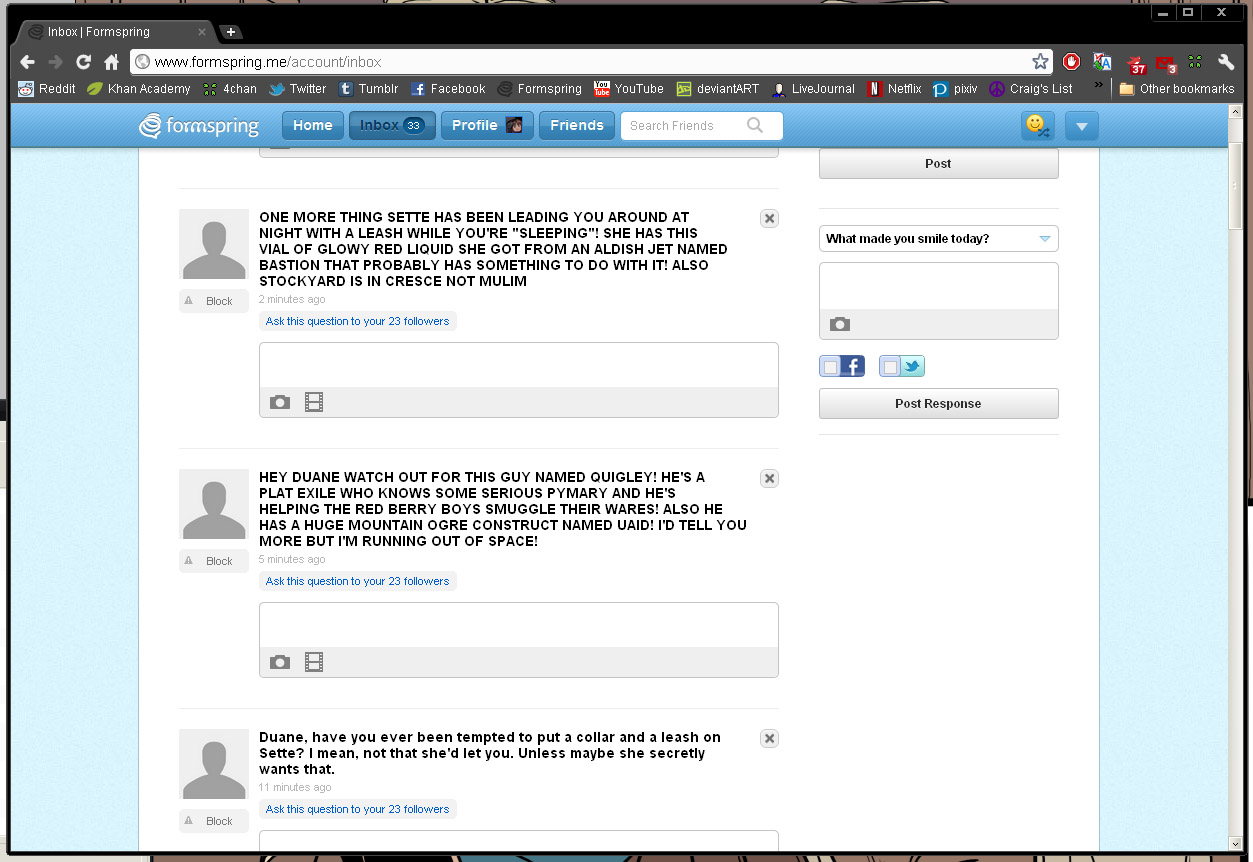Open the account dropdown arrow in the header
This screenshot has height=862, width=1253.
tap(1081, 126)
